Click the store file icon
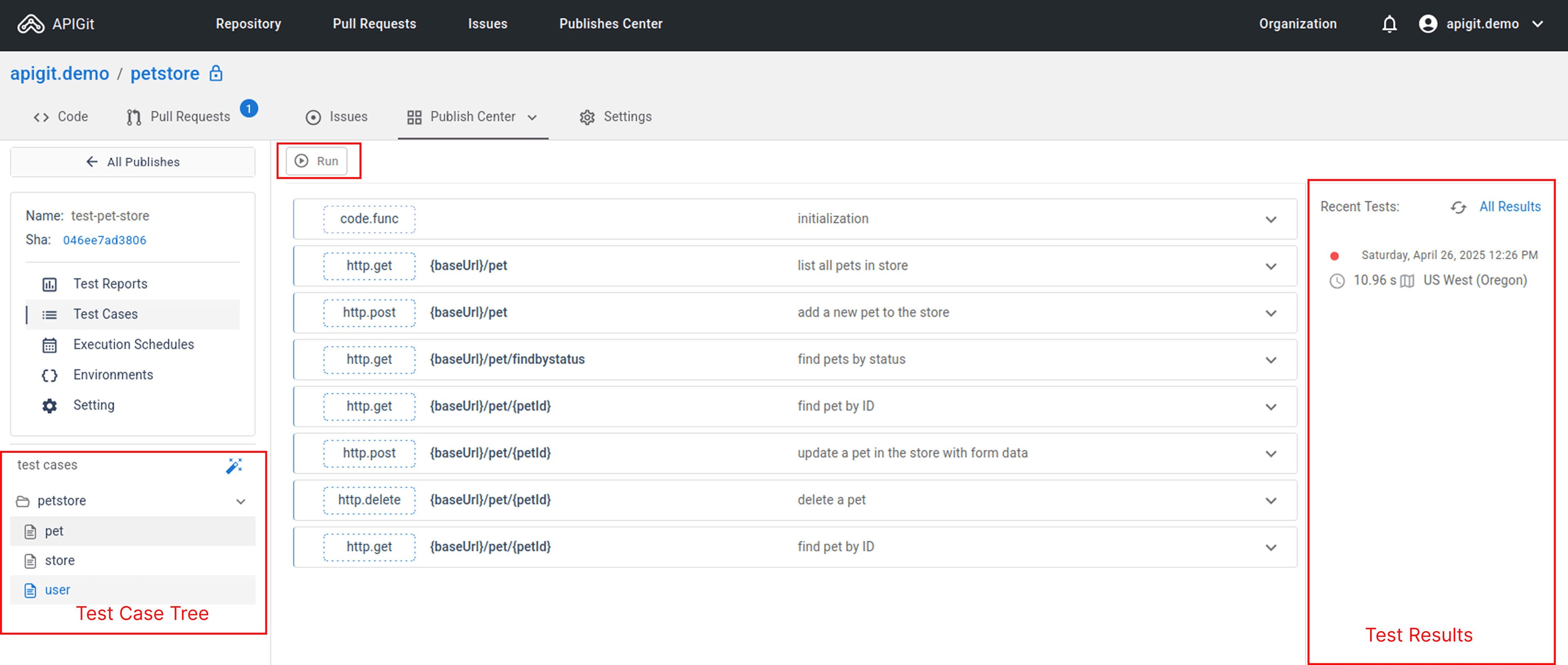Viewport: 1568px width, 665px height. pyautogui.click(x=30, y=561)
